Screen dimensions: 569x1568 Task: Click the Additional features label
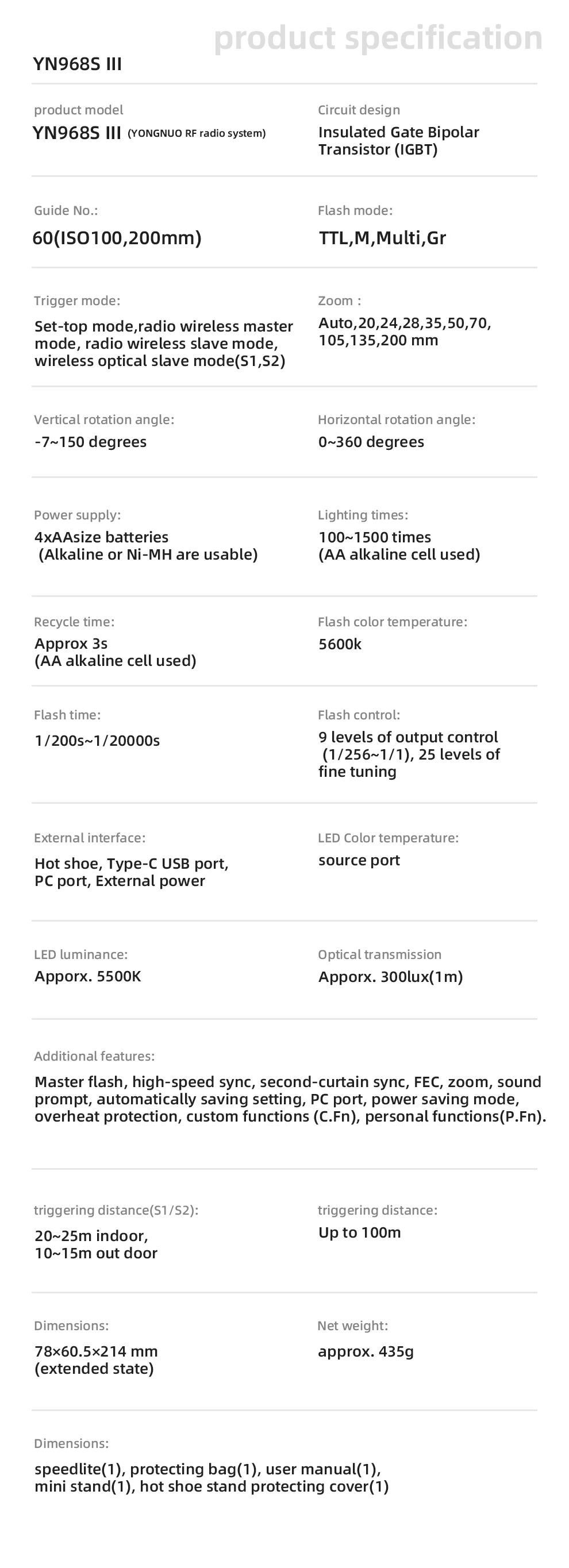tap(94, 1056)
